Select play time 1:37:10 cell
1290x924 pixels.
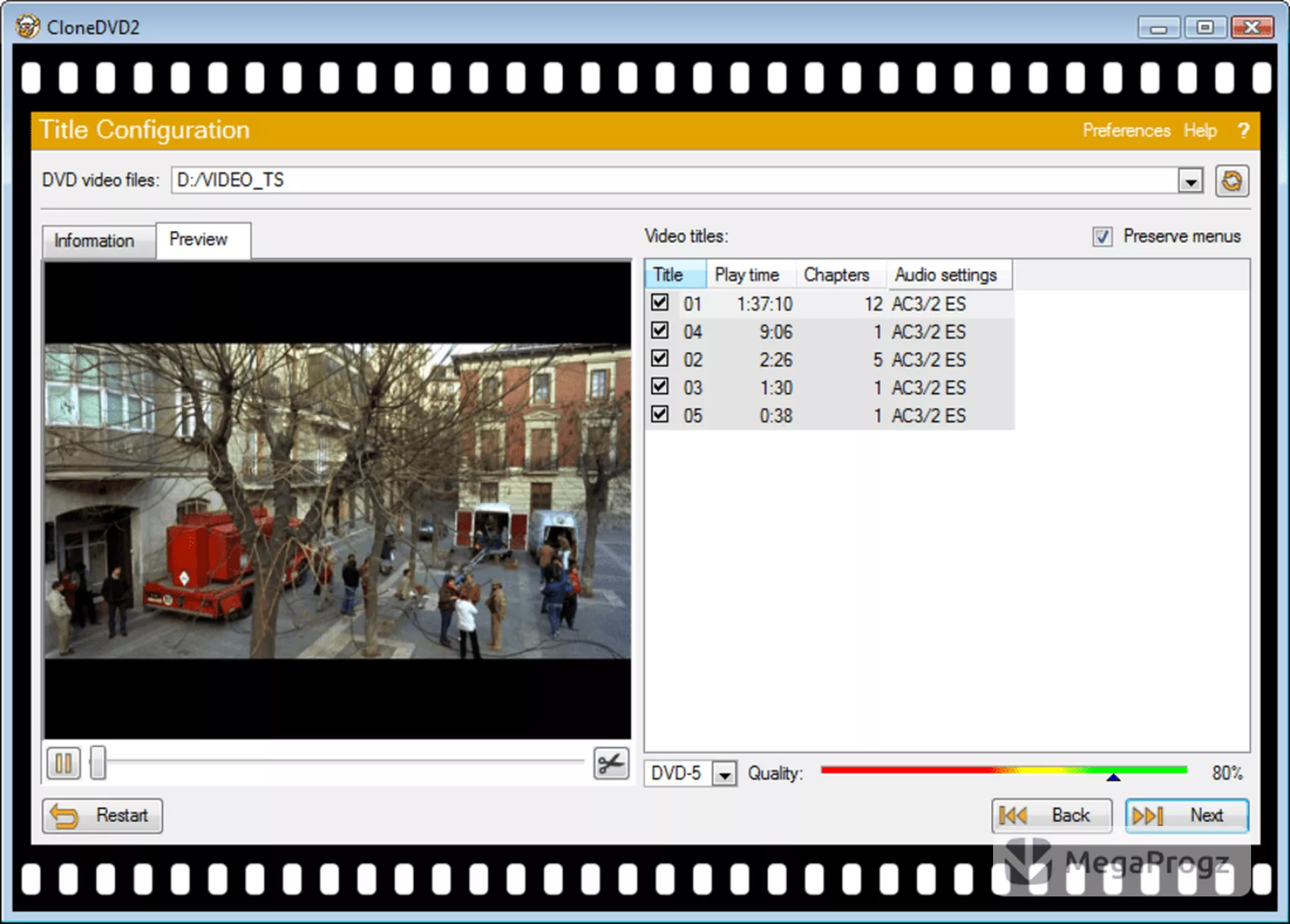[x=765, y=304]
